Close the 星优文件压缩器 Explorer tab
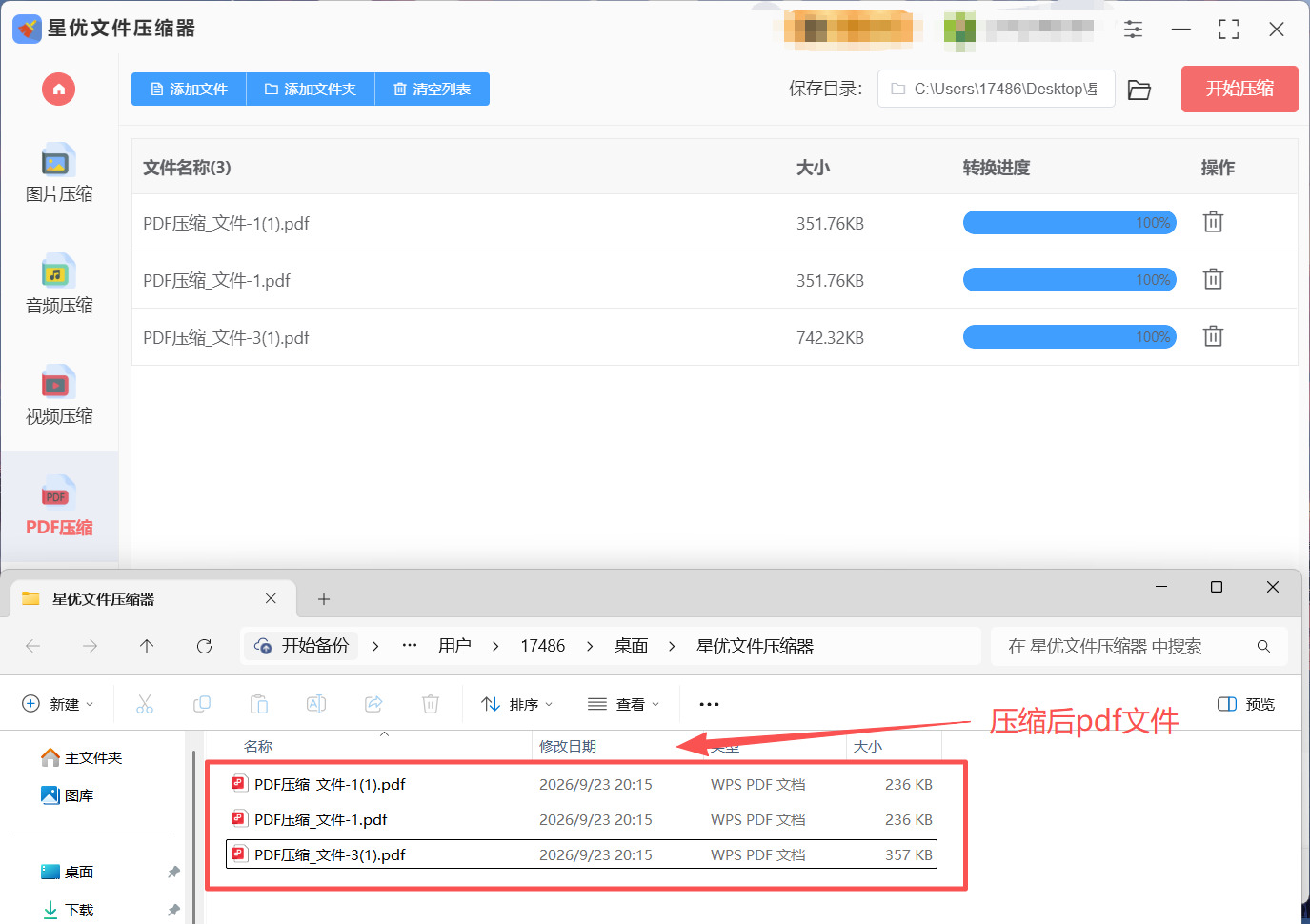Viewport: 1310px width, 924px height. pyautogui.click(x=271, y=598)
